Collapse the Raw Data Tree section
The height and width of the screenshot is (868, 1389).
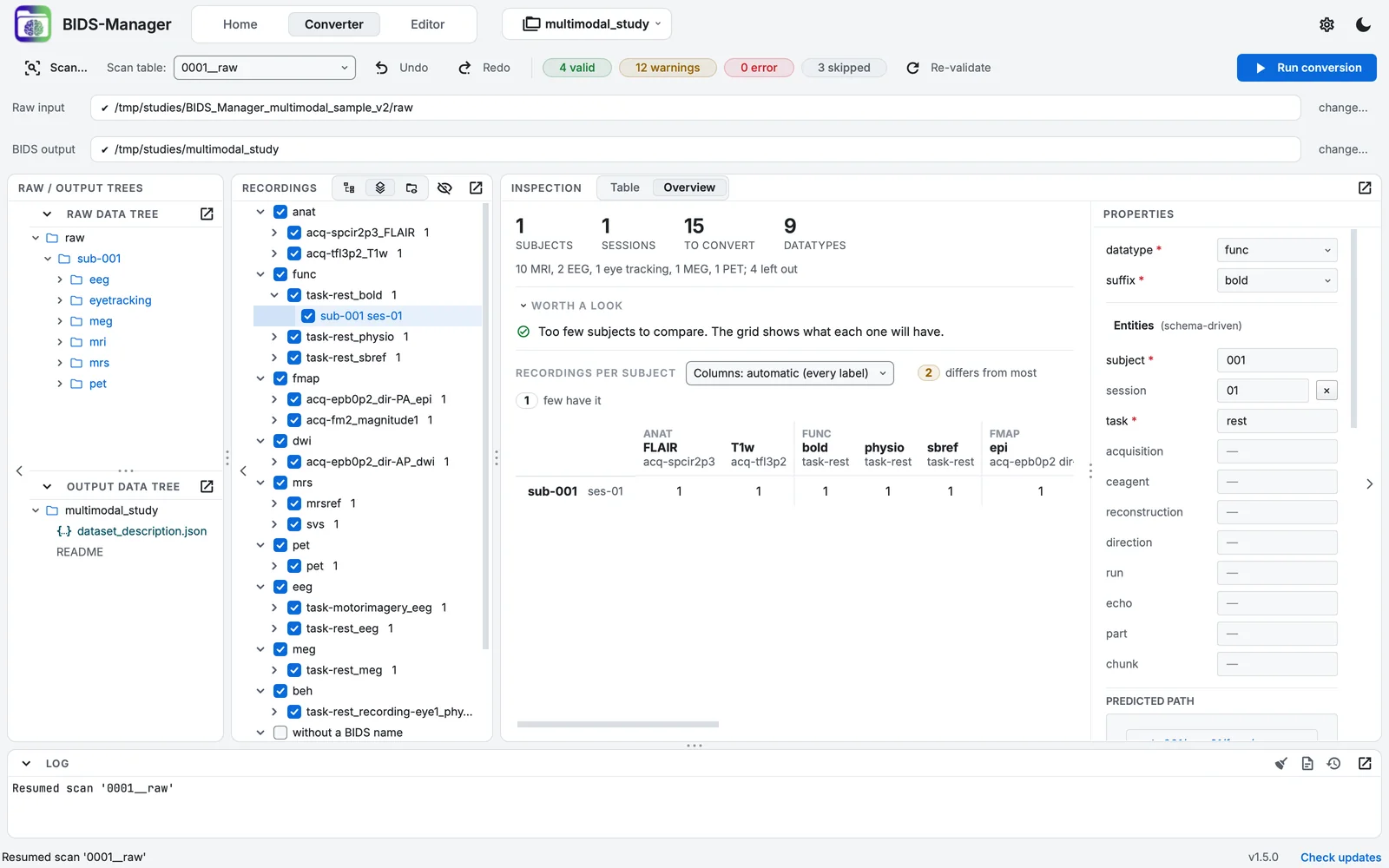coord(47,214)
